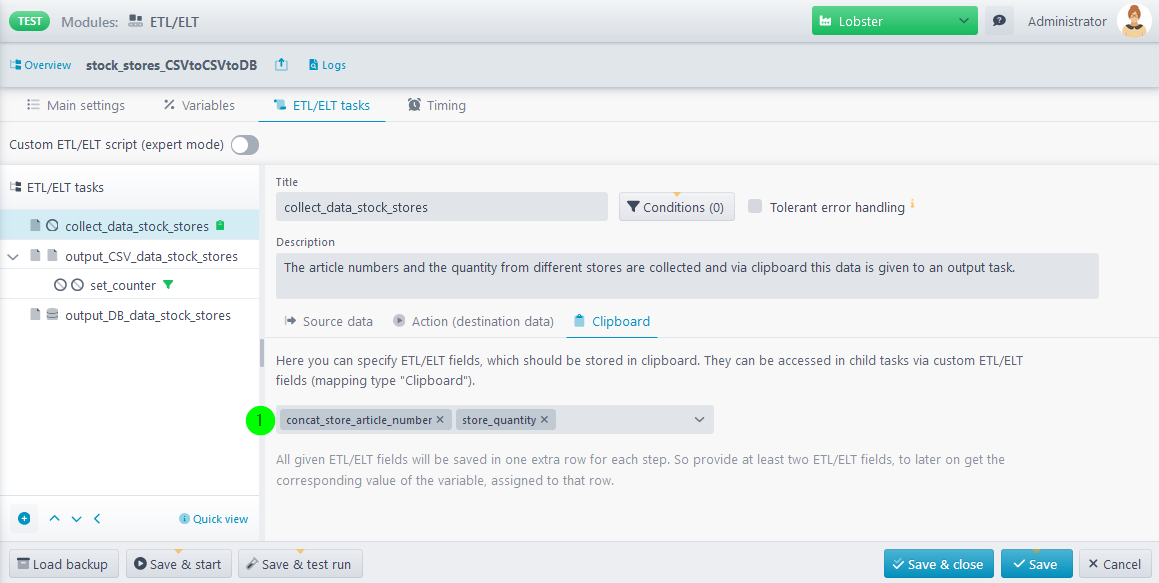Viewport: 1159px width, 583px height.
Task: Click the TEST environment badge
Action: click(30, 21)
